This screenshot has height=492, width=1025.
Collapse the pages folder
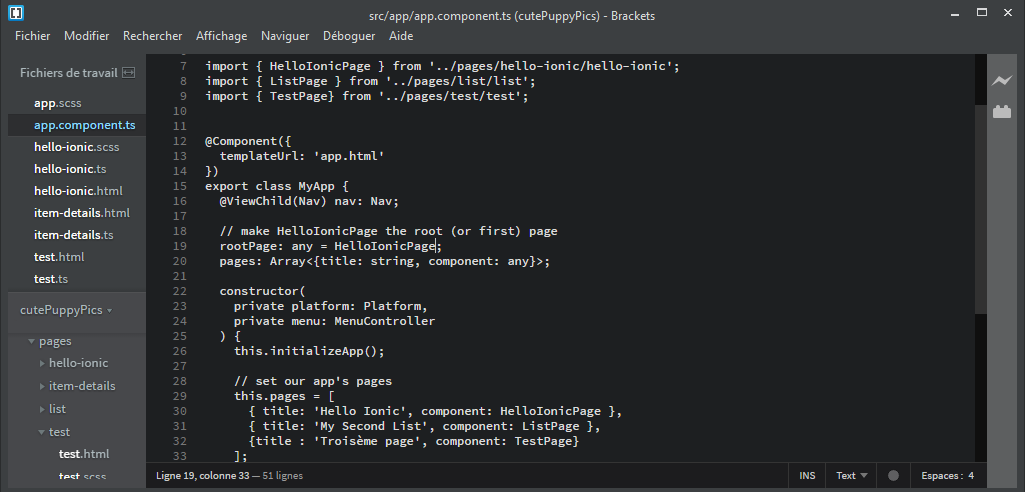click(31, 341)
